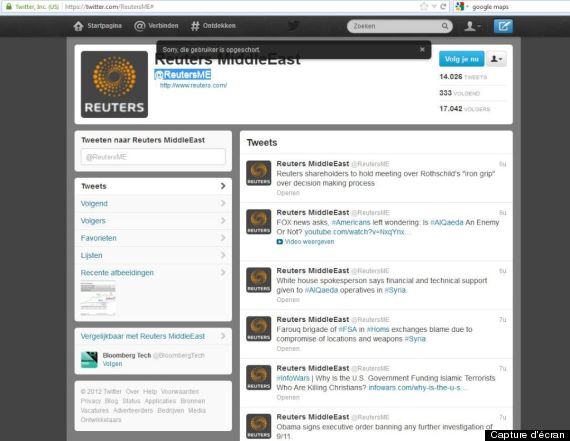This screenshot has width=570, height=441.
Task: Click the Adverteerders footer link
Action: point(133,410)
